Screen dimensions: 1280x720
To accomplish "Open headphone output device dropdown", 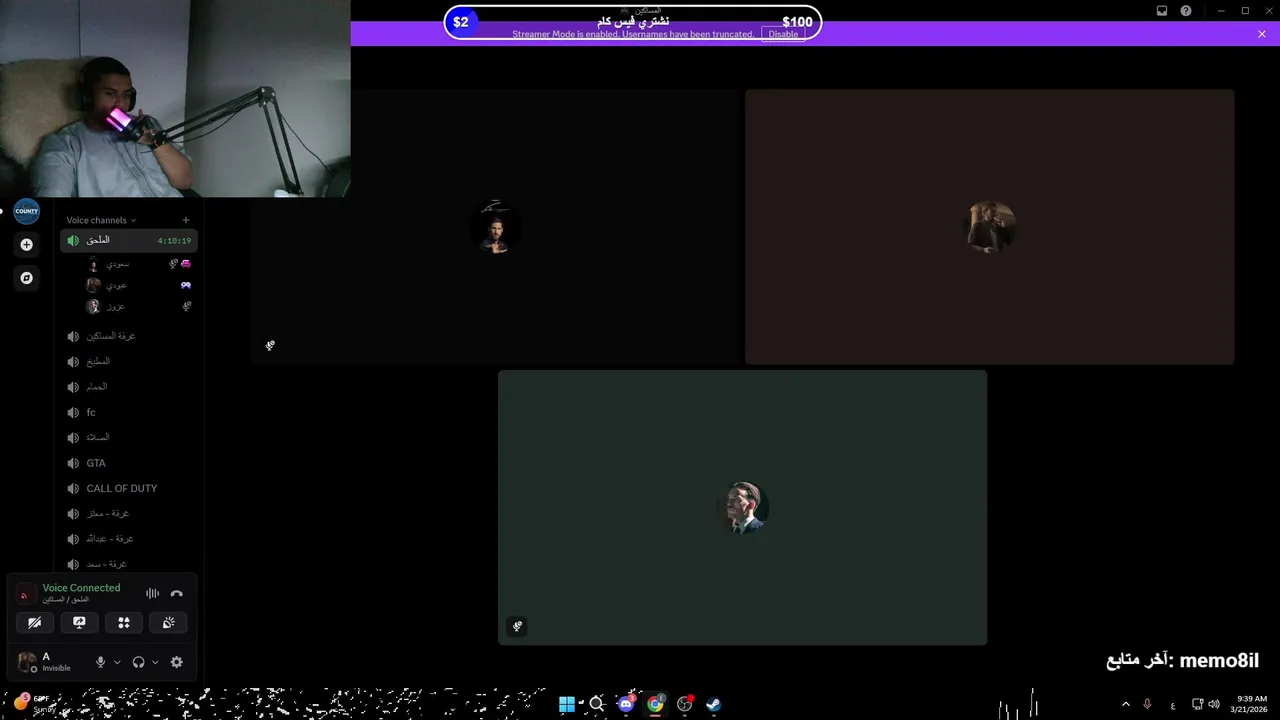I will [x=155, y=662].
